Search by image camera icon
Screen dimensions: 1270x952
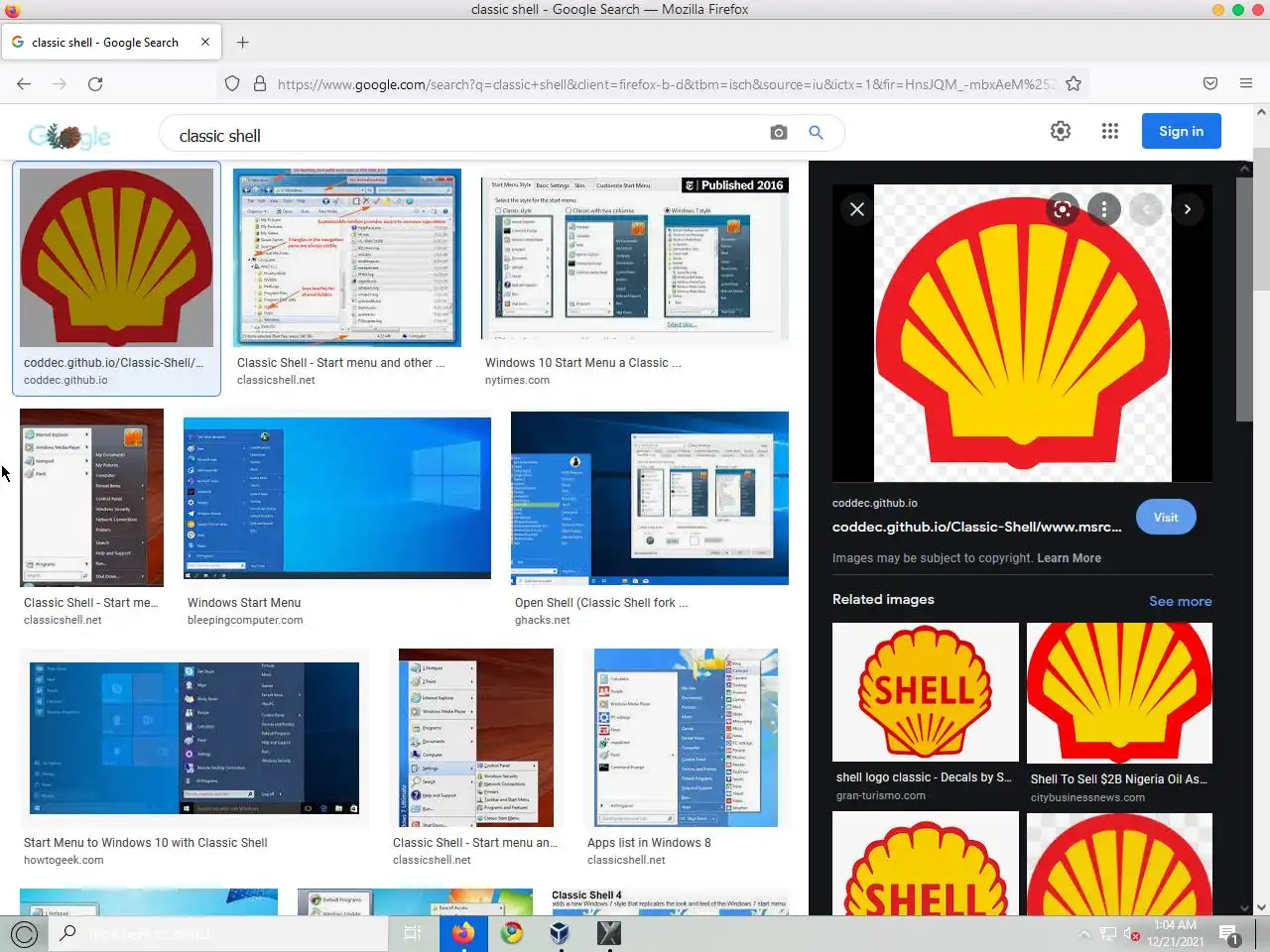(779, 132)
